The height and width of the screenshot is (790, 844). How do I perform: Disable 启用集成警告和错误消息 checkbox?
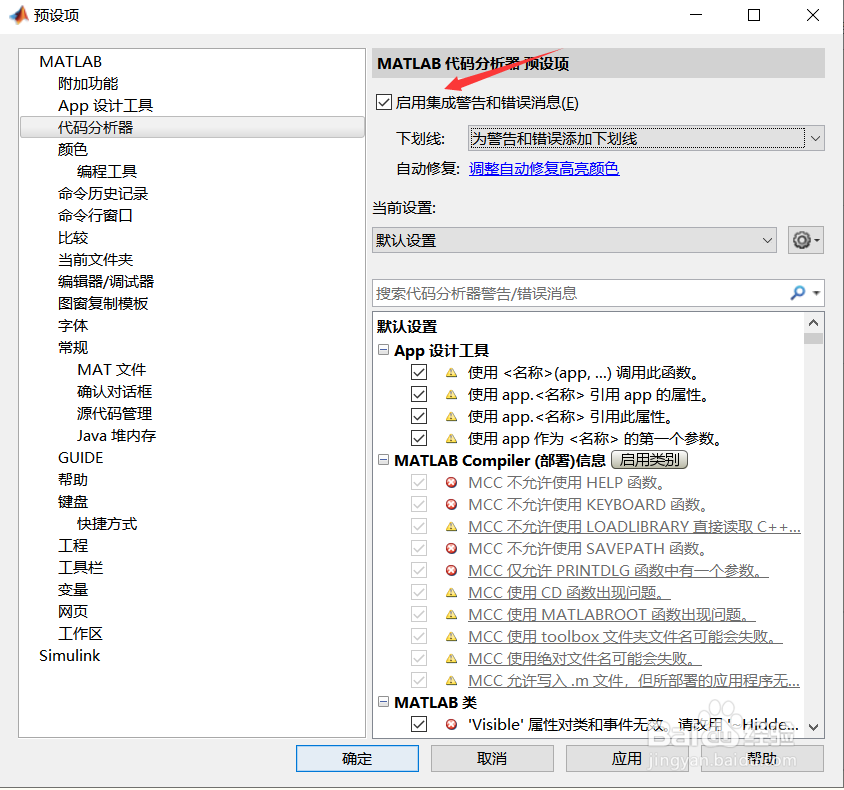point(383,101)
